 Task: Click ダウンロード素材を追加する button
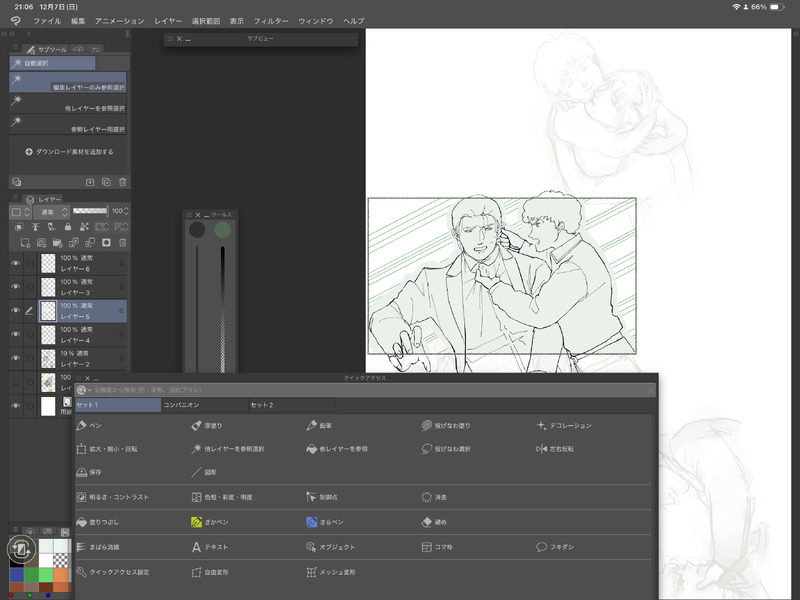click(x=68, y=152)
